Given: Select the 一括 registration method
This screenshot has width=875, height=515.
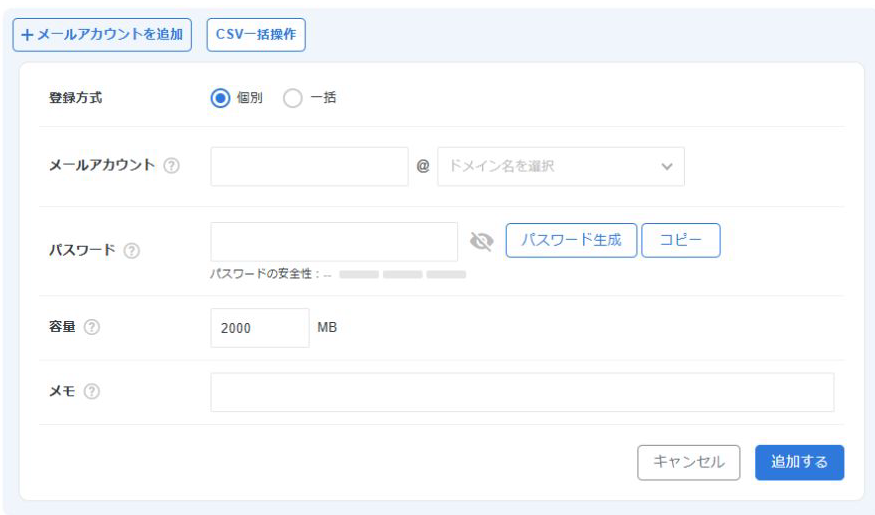Looking at the screenshot, I should pyautogui.click(x=292, y=98).
